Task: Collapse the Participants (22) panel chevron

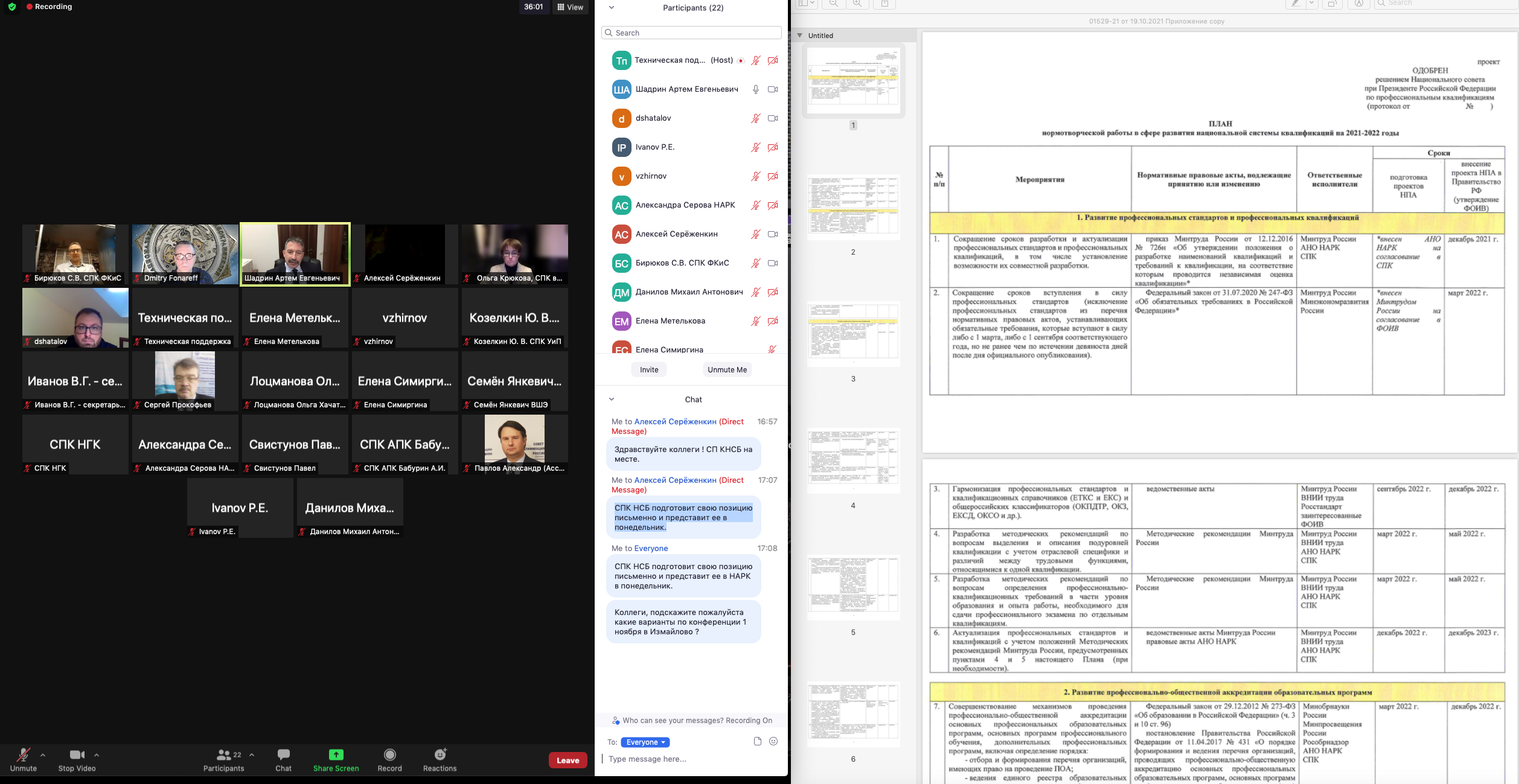Action: point(612,8)
